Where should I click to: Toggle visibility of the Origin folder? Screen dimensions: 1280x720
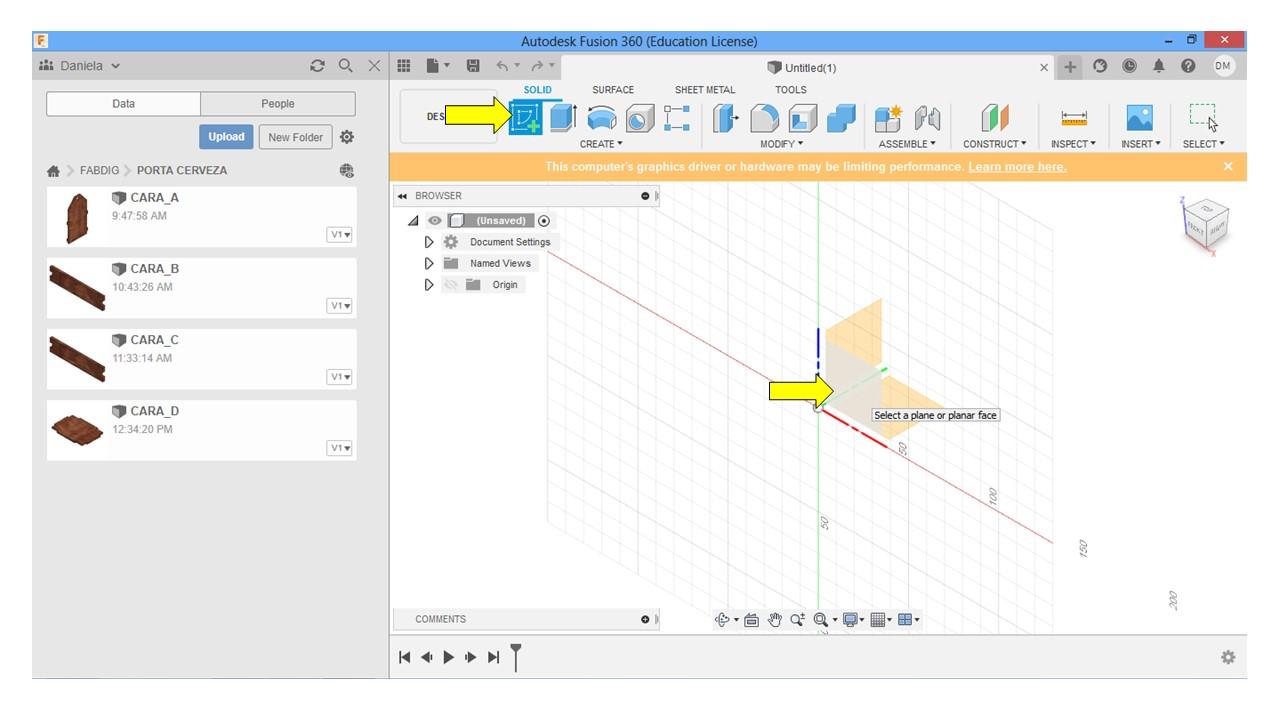[450, 285]
